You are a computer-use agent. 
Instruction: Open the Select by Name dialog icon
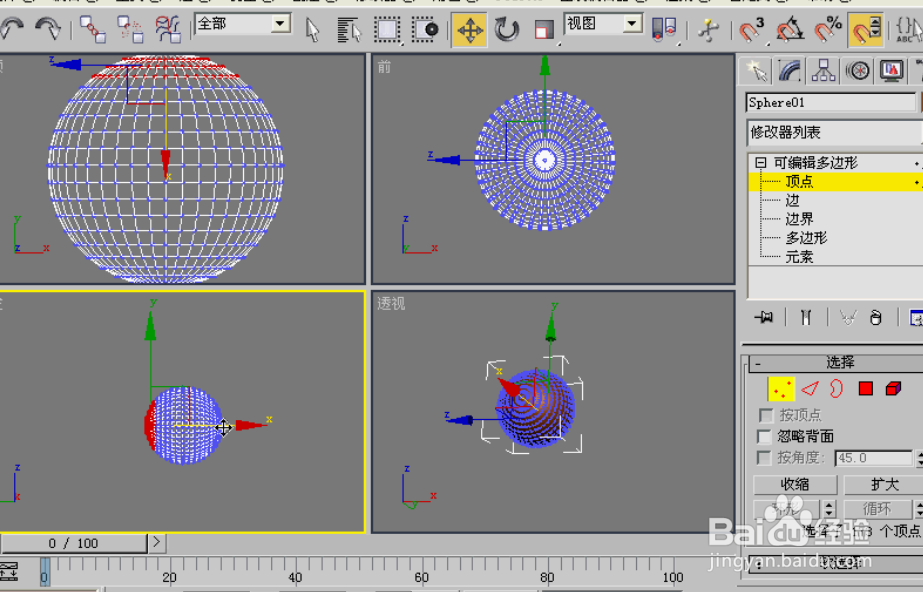click(348, 28)
